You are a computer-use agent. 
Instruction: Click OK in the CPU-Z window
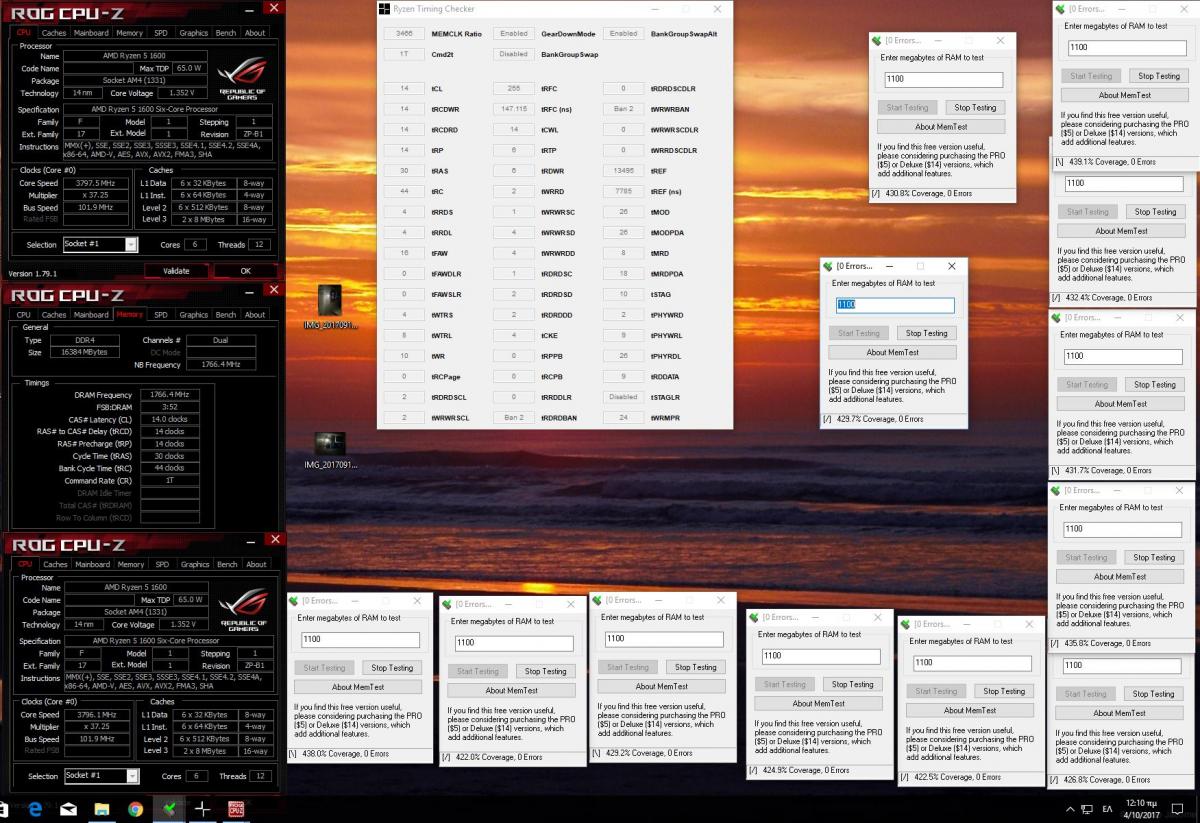click(246, 271)
